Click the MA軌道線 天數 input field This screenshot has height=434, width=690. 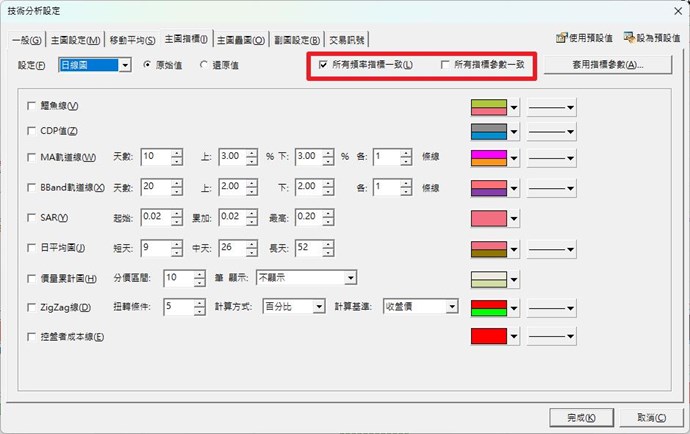pos(155,157)
